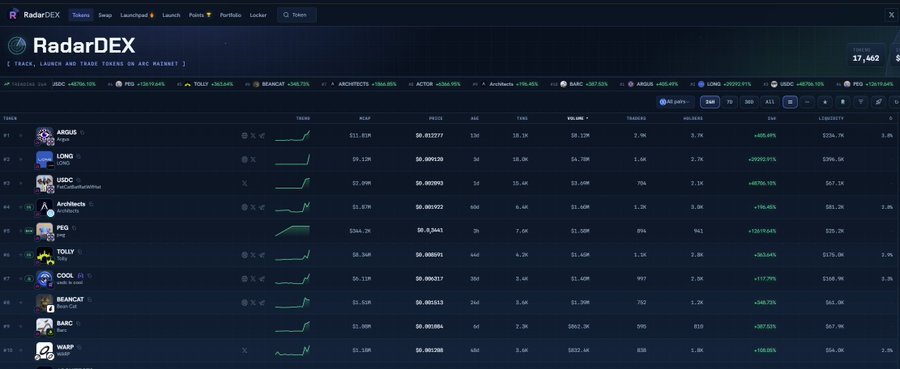Open the COOL token row name
The image size is (900, 369).
[x=65, y=275]
